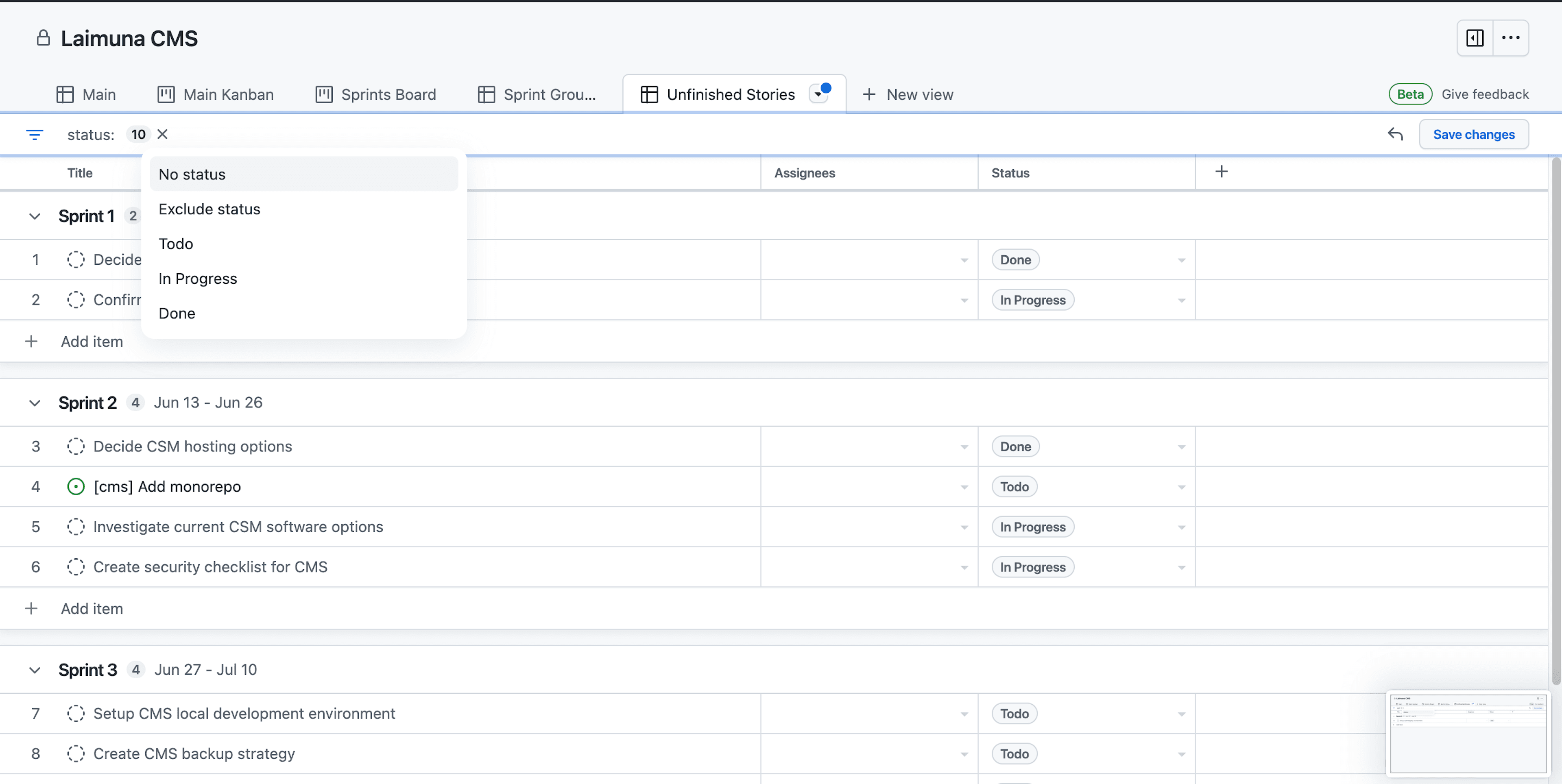
Task: Click the status filter count badge 10
Action: tap(138, 135)
